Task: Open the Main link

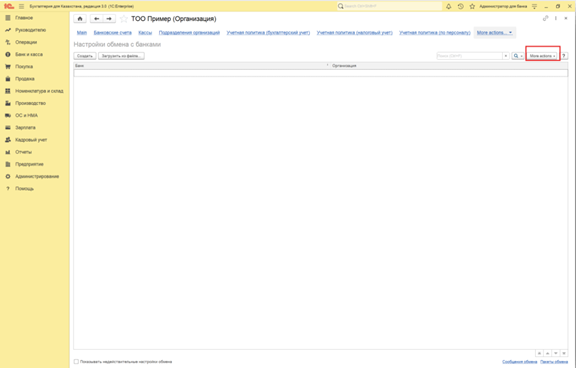Action: [x=82, y=33]
